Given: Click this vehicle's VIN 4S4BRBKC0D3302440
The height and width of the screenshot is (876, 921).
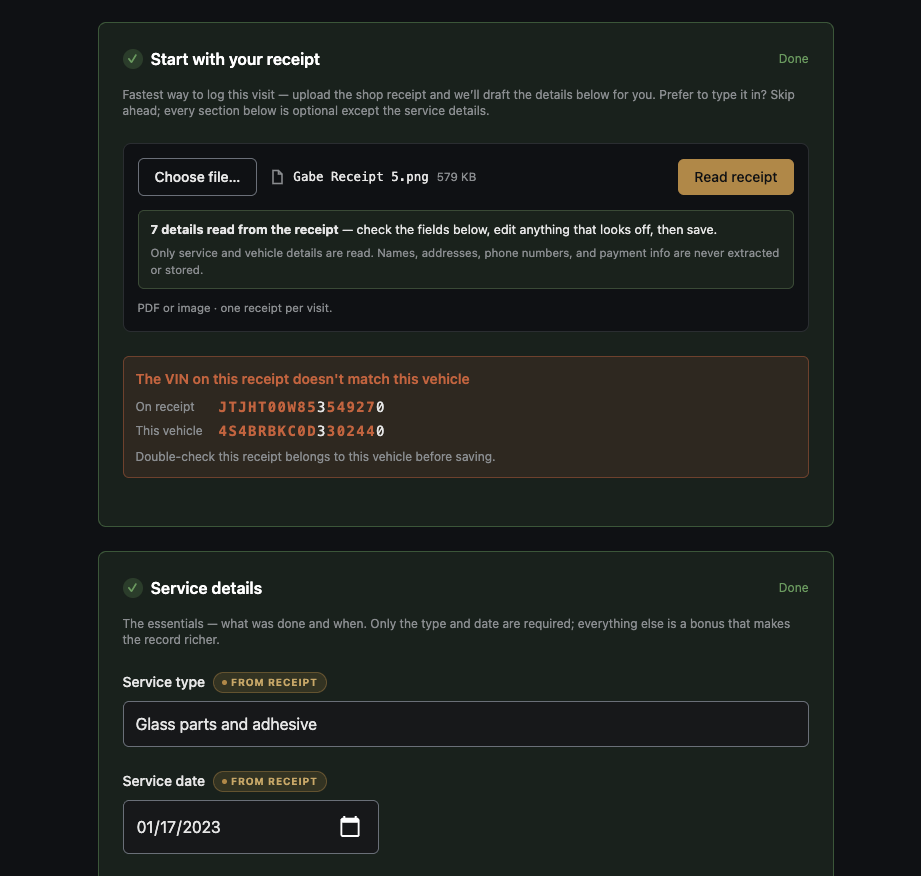Looking at the screenshot, I should click(301, 431).
